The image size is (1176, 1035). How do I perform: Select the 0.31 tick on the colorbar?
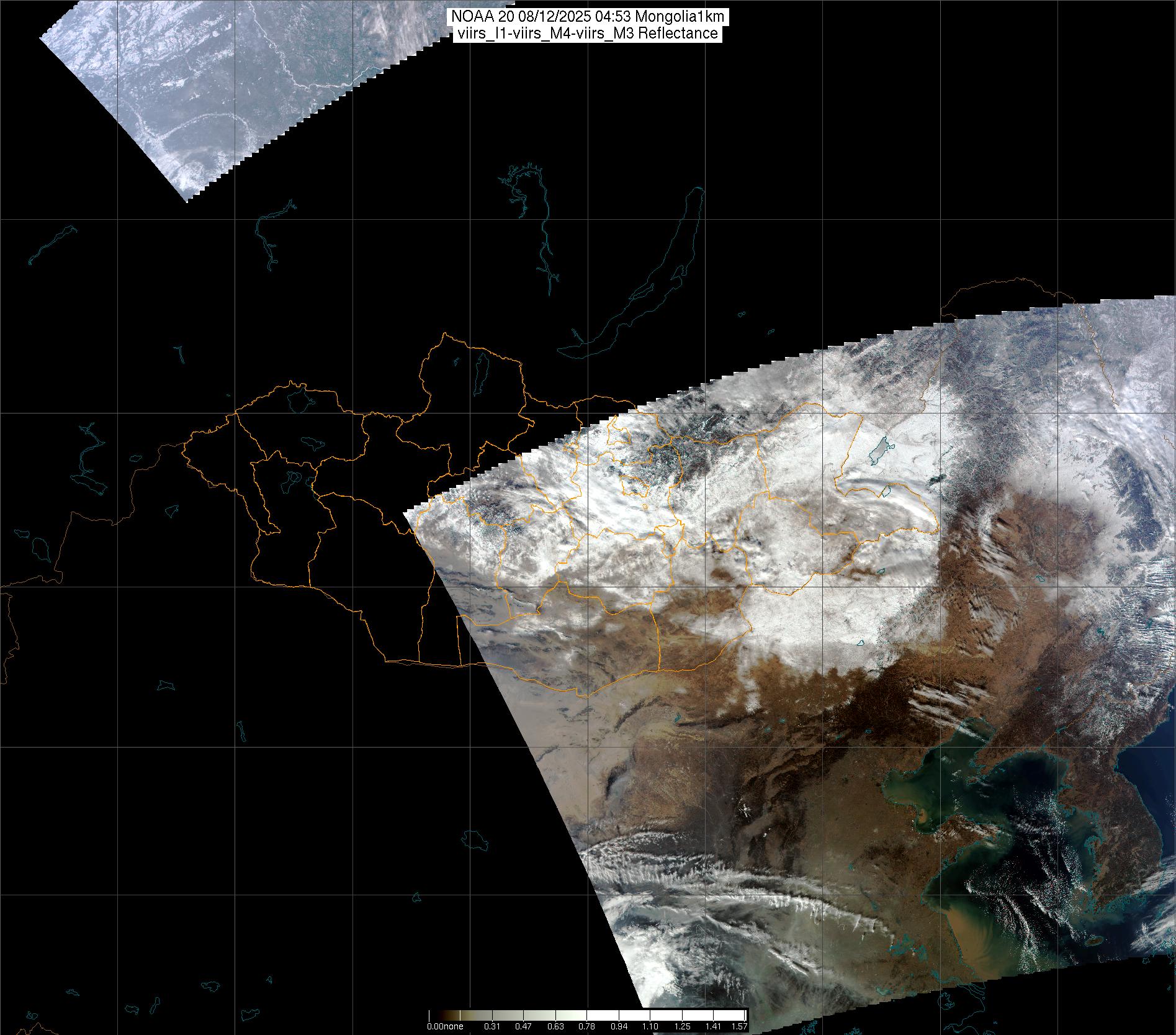(491, 1026)
